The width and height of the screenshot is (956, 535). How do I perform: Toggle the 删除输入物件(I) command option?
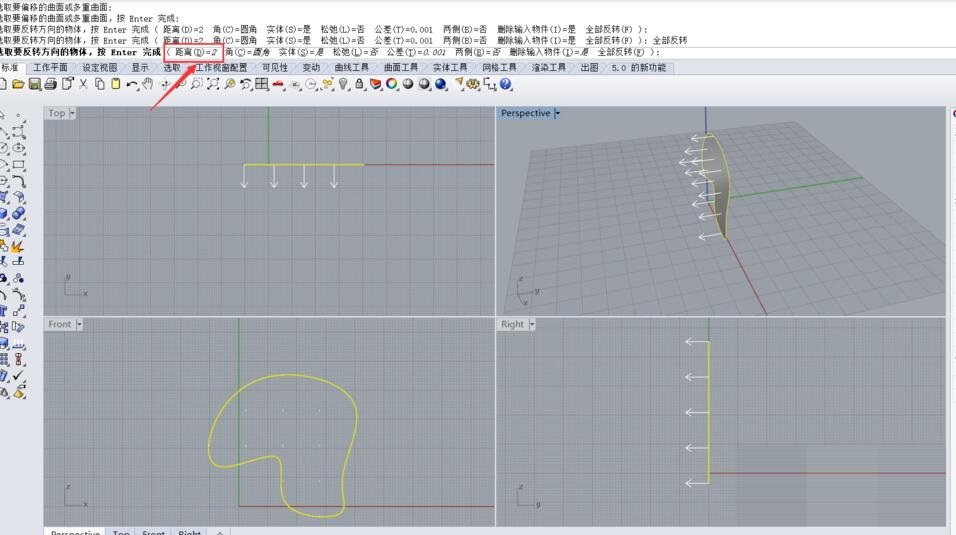[550, 52]
